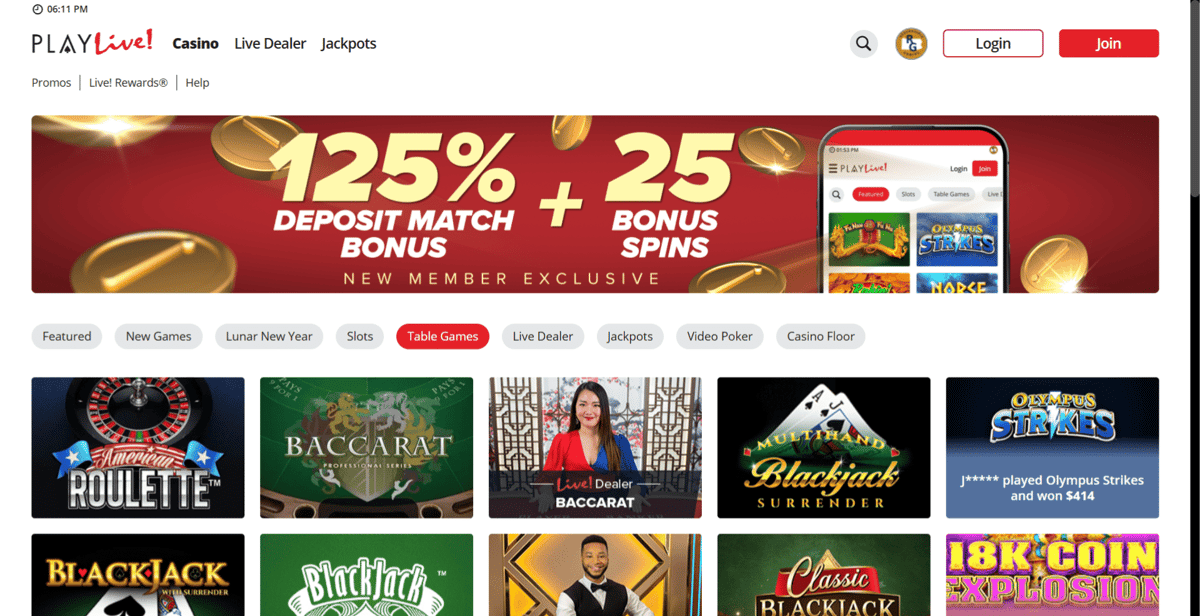Click the PlayLive! logo
The image size is (1200, 616).
[92, 43]
